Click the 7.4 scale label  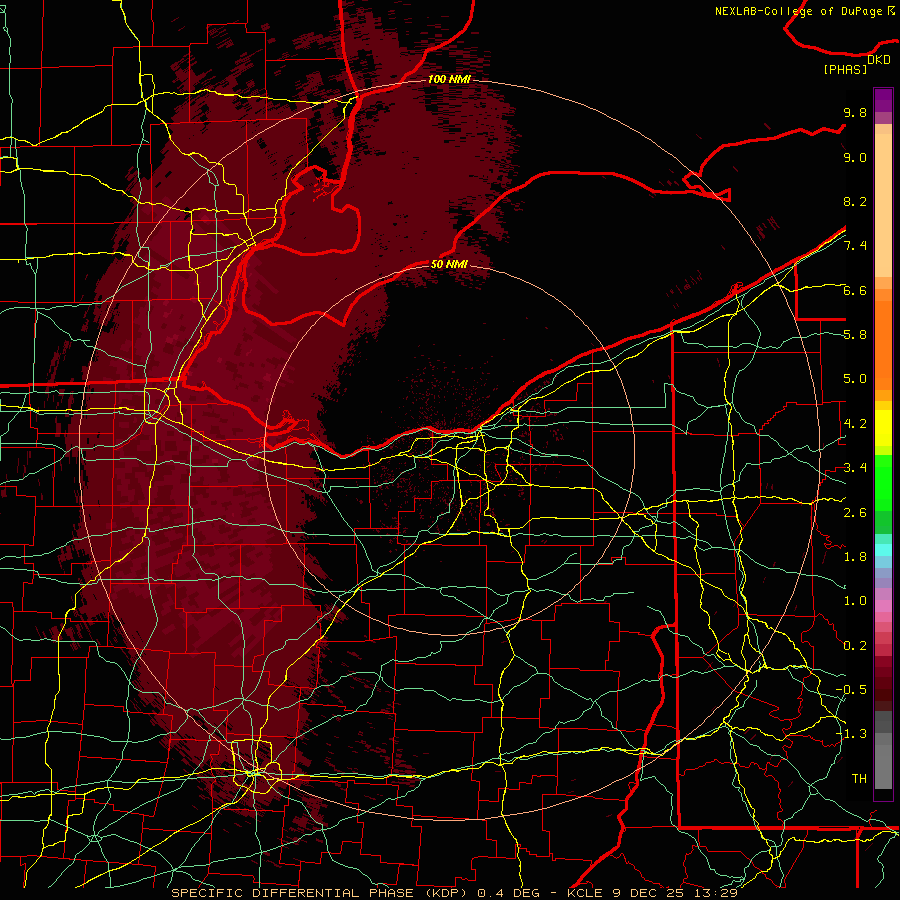coord(855,246)
